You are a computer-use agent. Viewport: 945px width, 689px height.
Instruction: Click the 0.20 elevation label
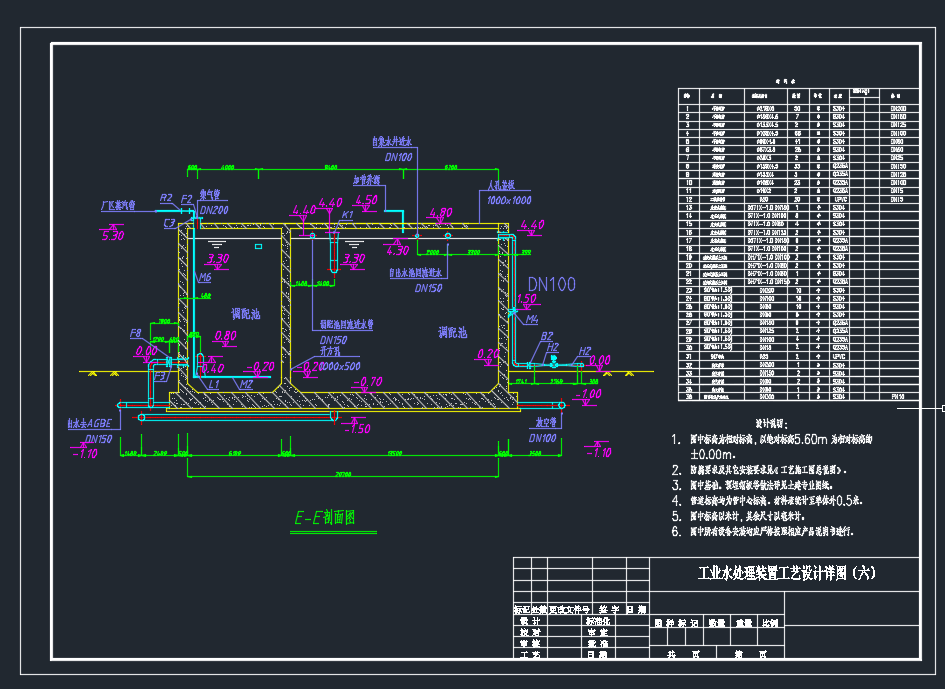488,354
